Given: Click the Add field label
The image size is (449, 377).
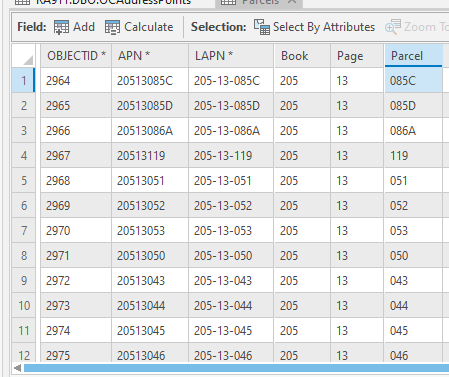Looking at the screenshot, I should tap(84, 27).
